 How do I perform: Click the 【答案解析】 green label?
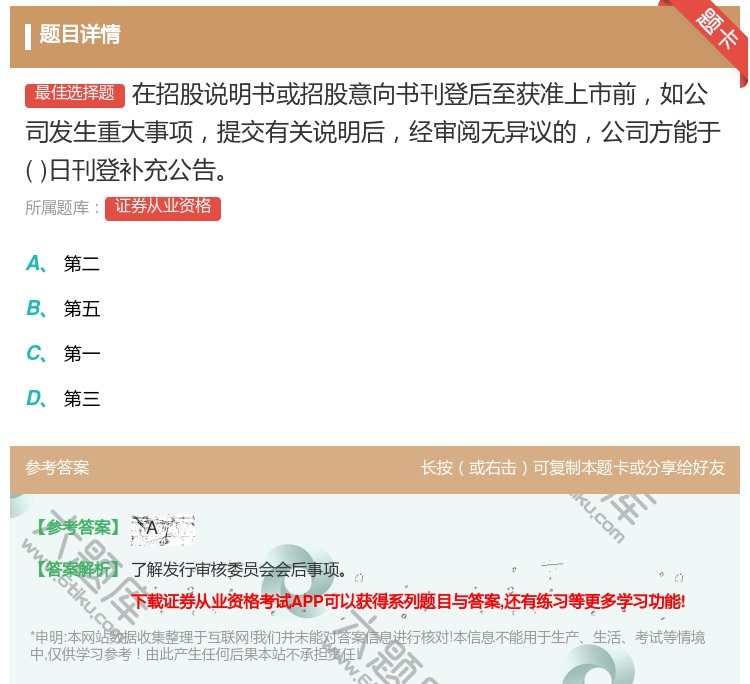(78, 569)
